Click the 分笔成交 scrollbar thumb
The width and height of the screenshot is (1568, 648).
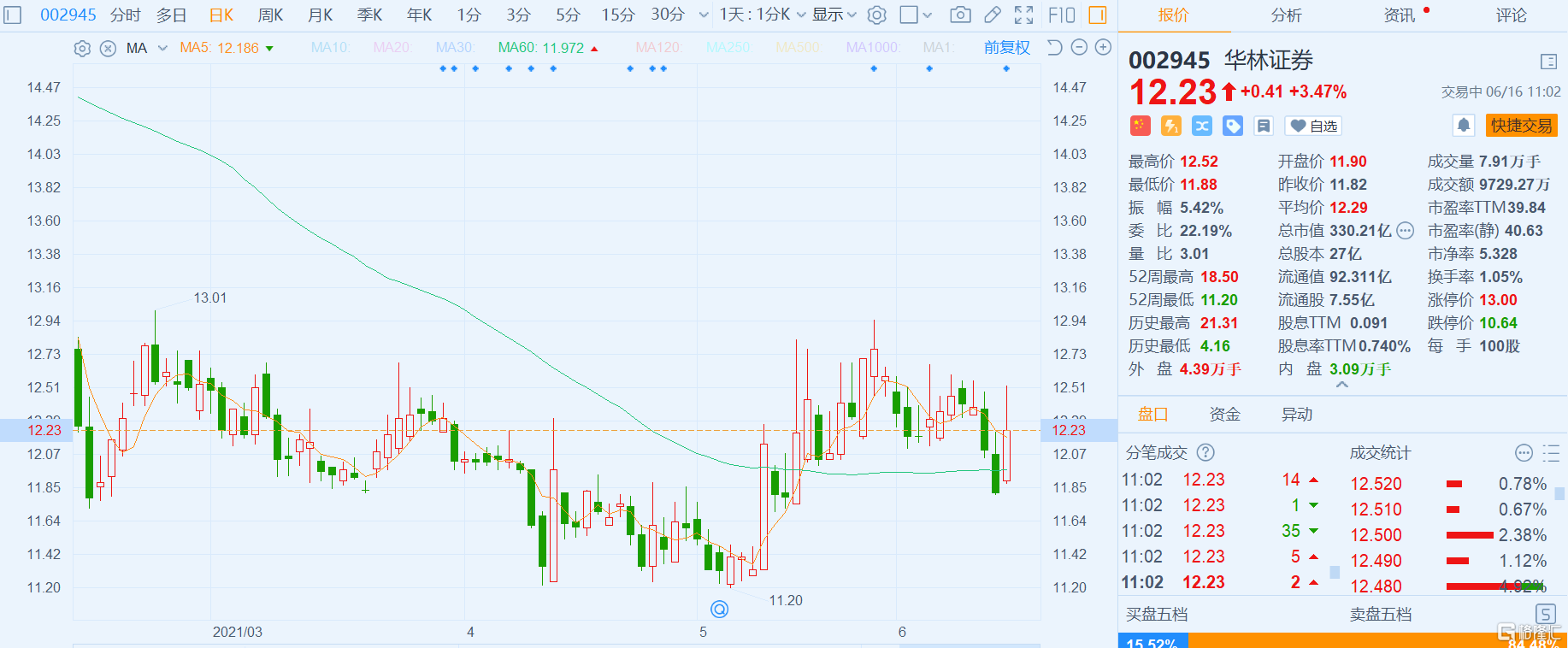click(1335, 572)
